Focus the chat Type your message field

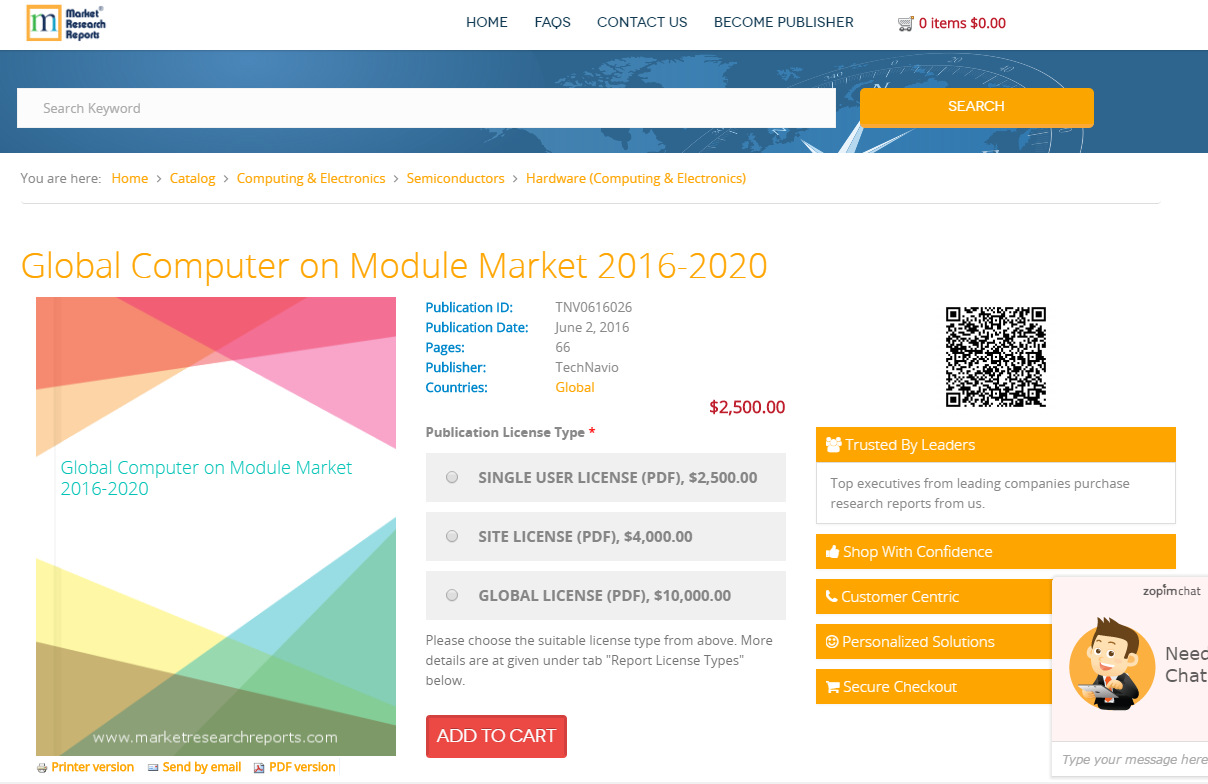[x=1133, y=759]
